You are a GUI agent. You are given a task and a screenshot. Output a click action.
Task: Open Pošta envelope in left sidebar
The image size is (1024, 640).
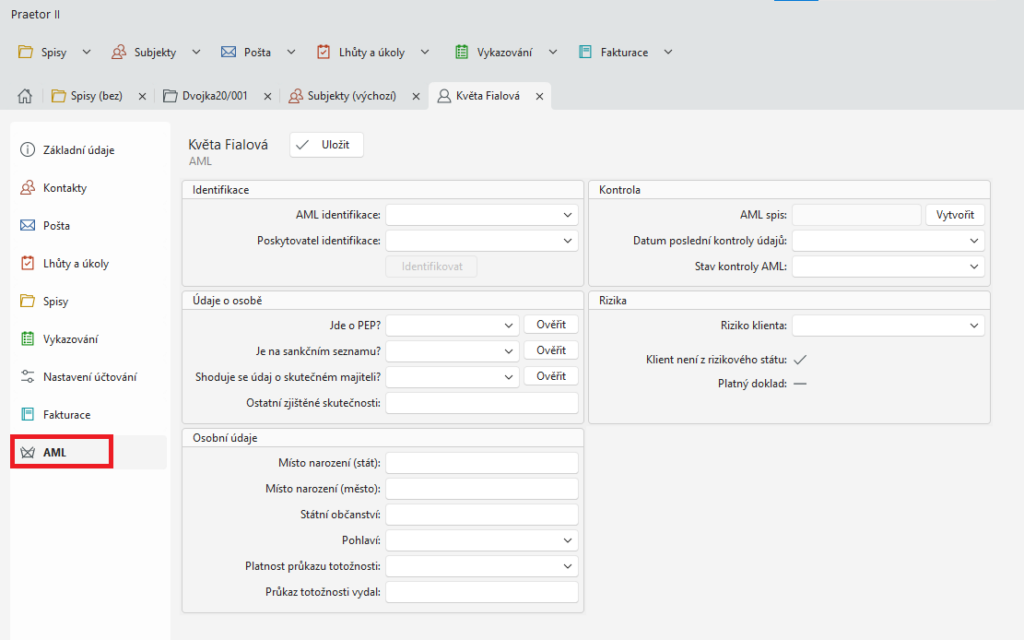(x=56, y=226)
